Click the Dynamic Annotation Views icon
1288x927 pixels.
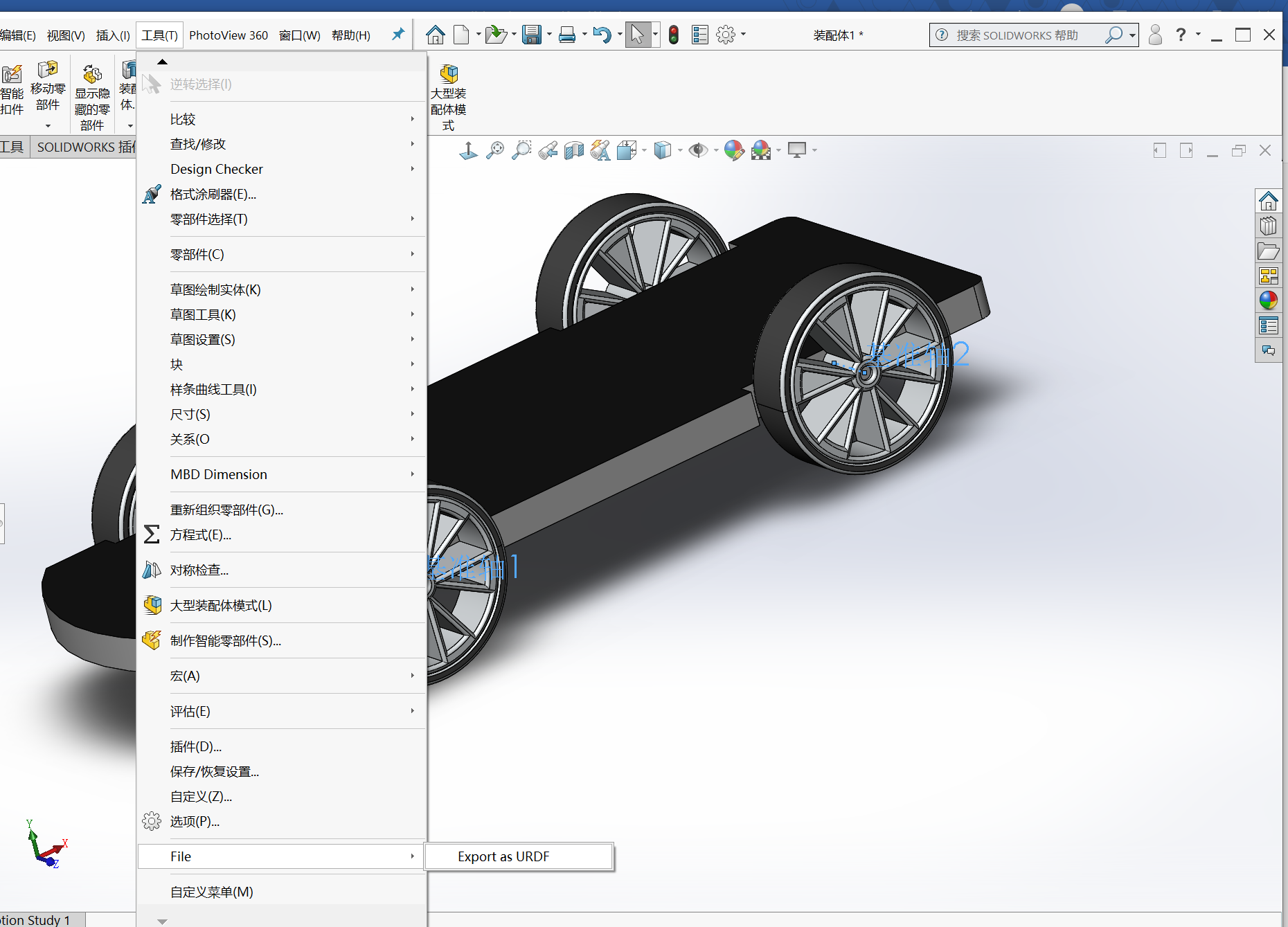(x=600, y=150)
